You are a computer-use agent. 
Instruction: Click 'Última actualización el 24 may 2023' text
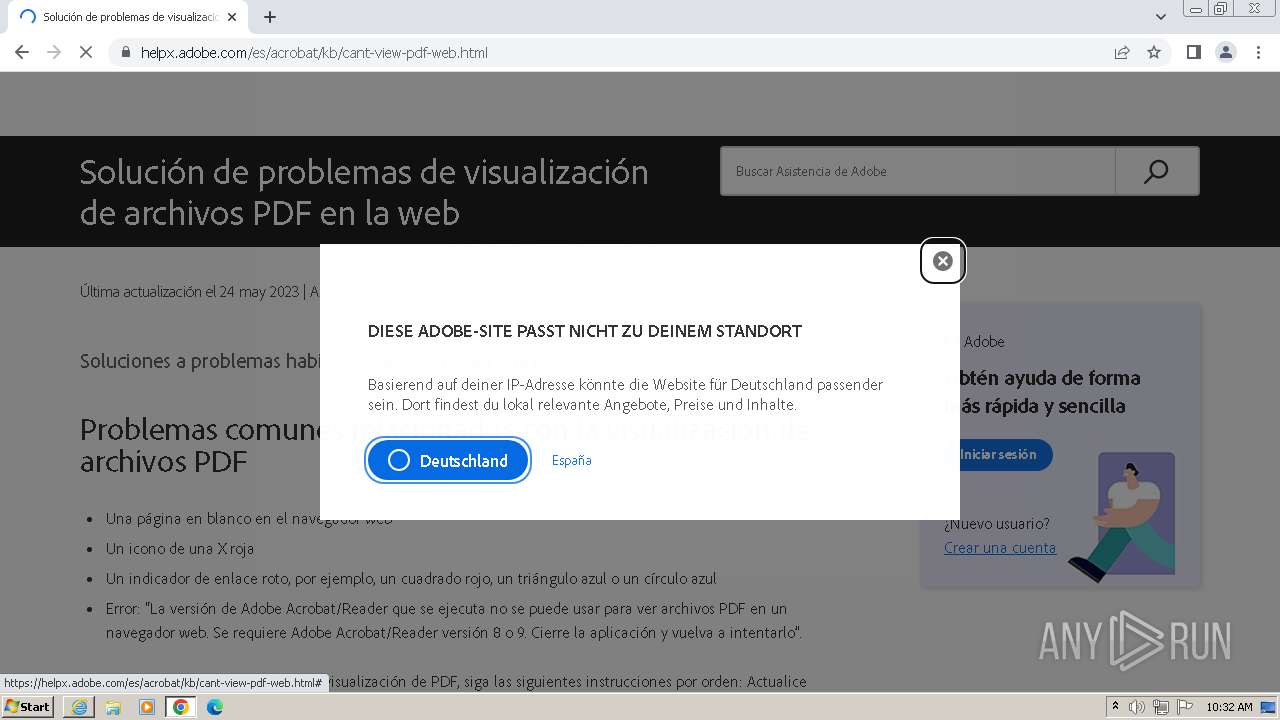click(189, 292)
